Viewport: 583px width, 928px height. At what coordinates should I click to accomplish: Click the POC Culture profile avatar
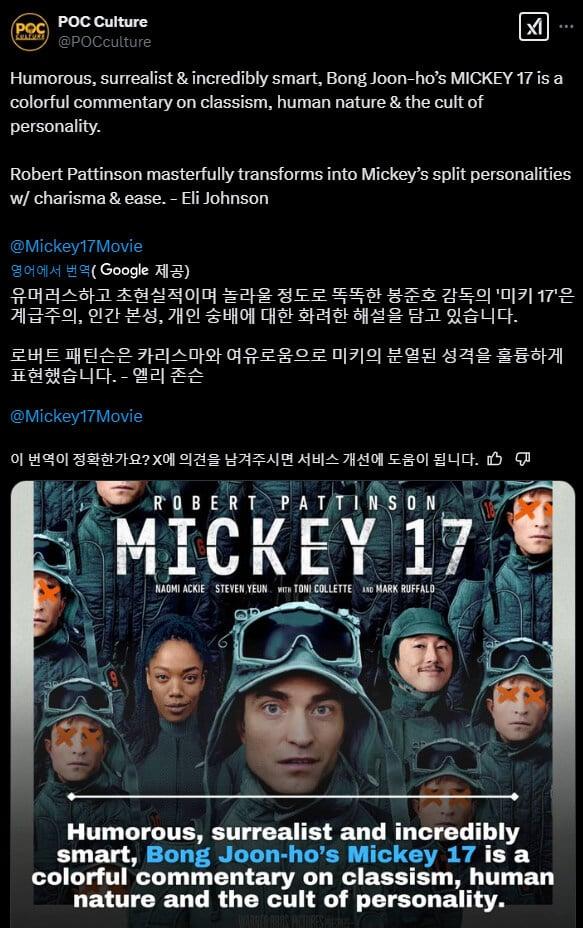(x=30, y=31)
